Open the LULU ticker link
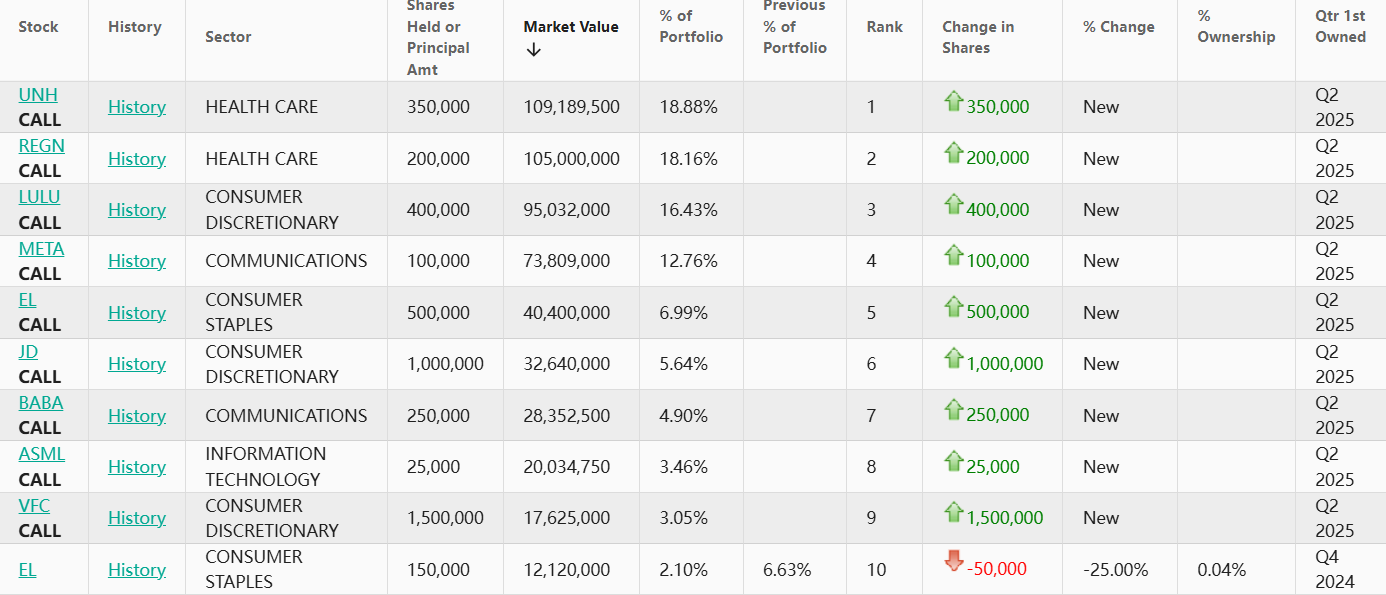Screen dimensions: 1386x595 point(39,197)
